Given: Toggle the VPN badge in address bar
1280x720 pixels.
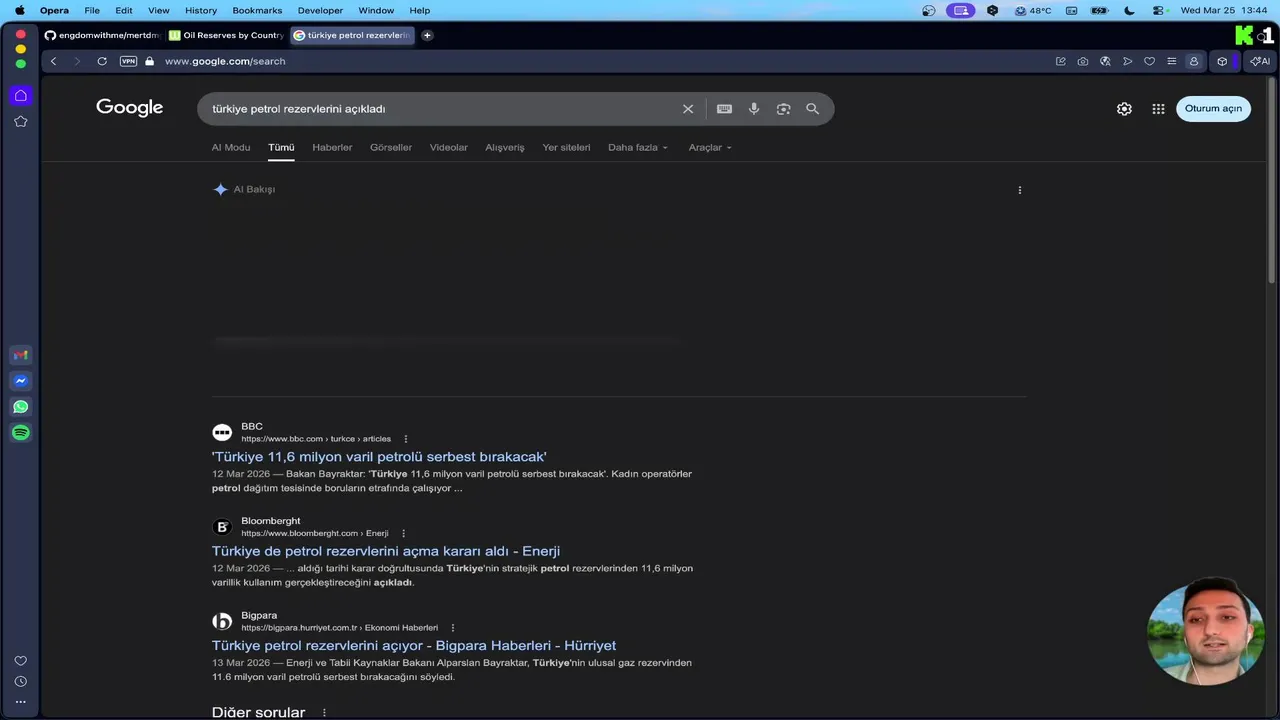Looking at the screenshot, I should click(x=128, y=61).
